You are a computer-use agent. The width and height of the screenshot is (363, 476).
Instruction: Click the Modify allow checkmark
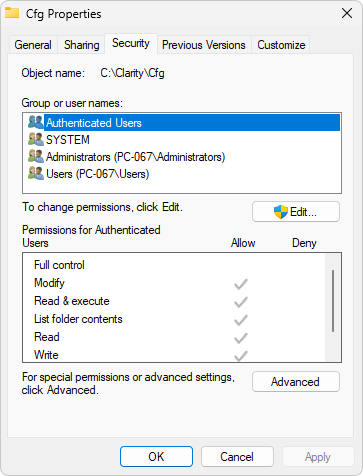click(241, 284)
